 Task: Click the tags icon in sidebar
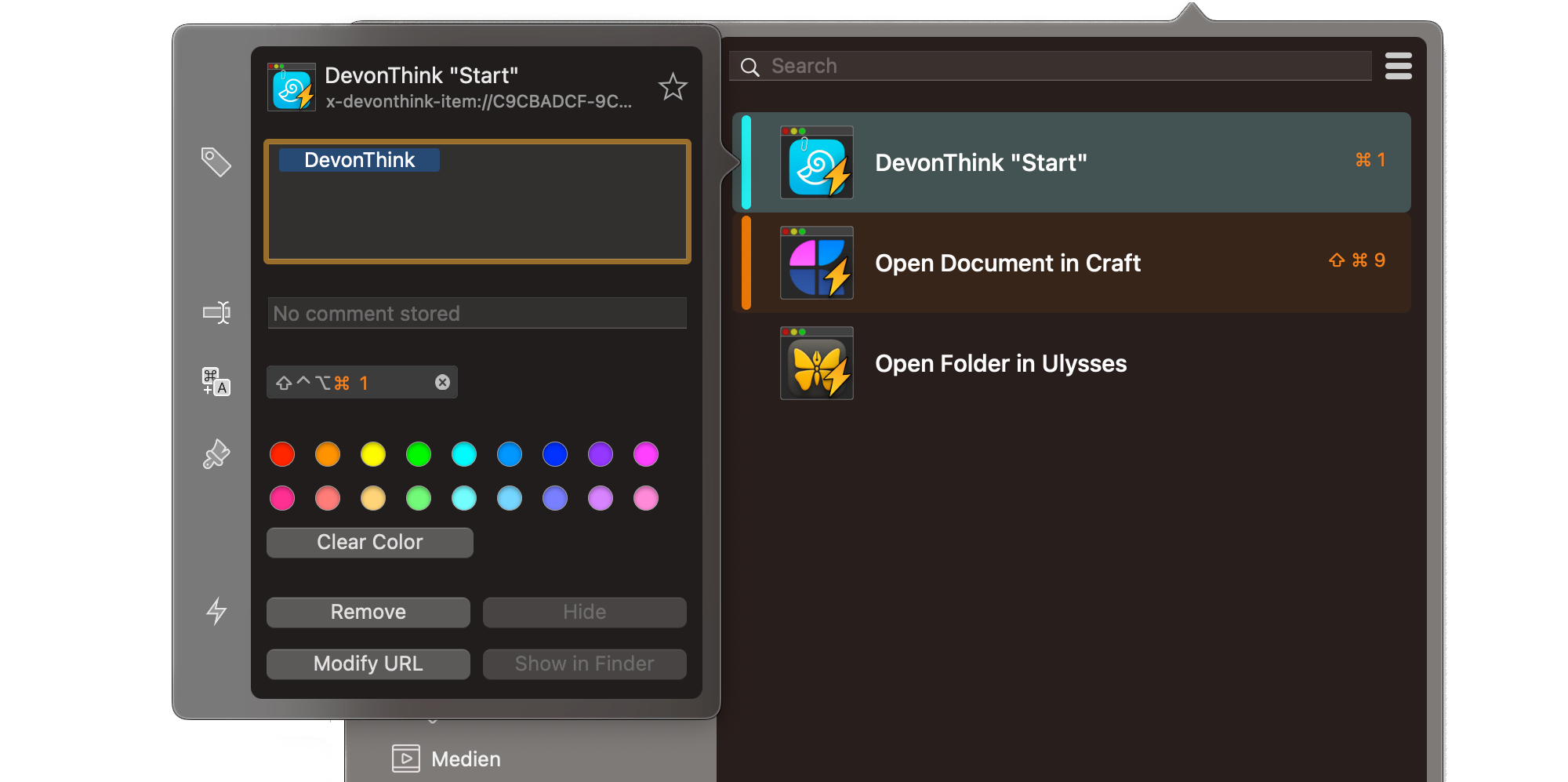point(216,162)
